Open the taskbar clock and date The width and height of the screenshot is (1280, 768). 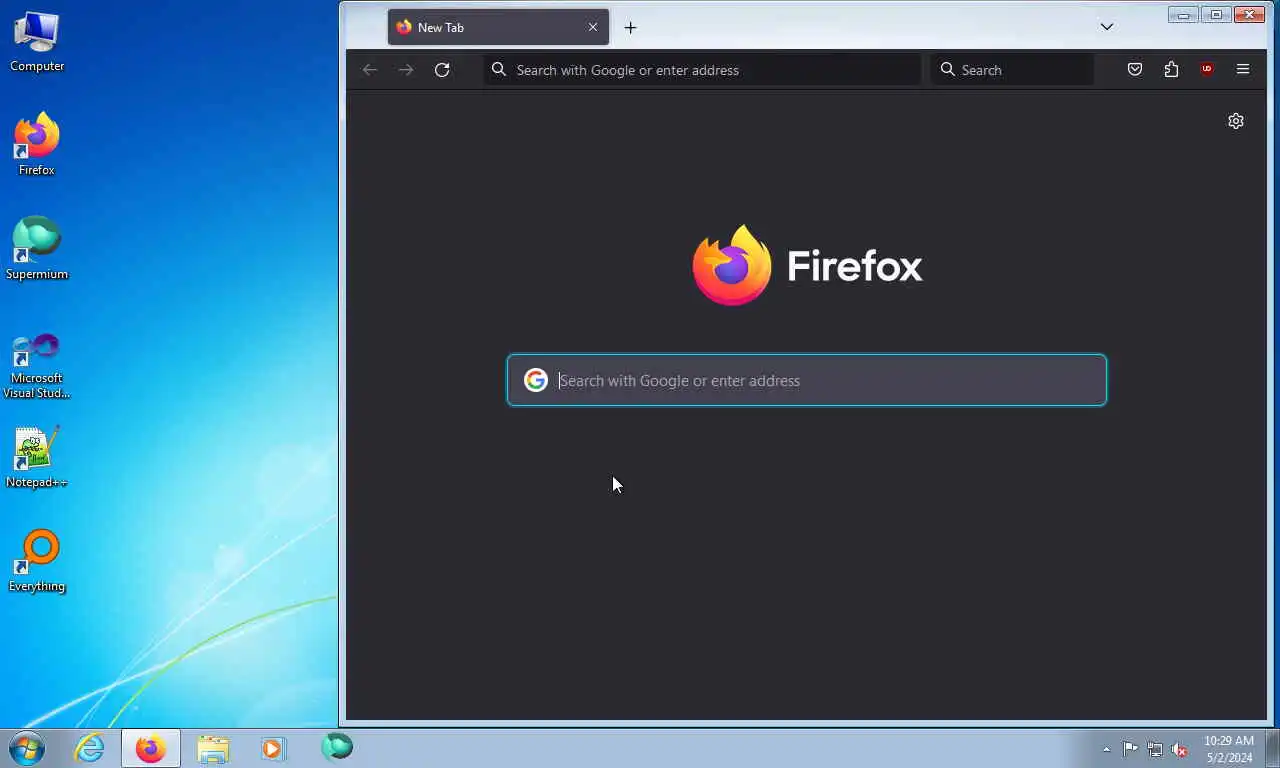coord(1228,749)
